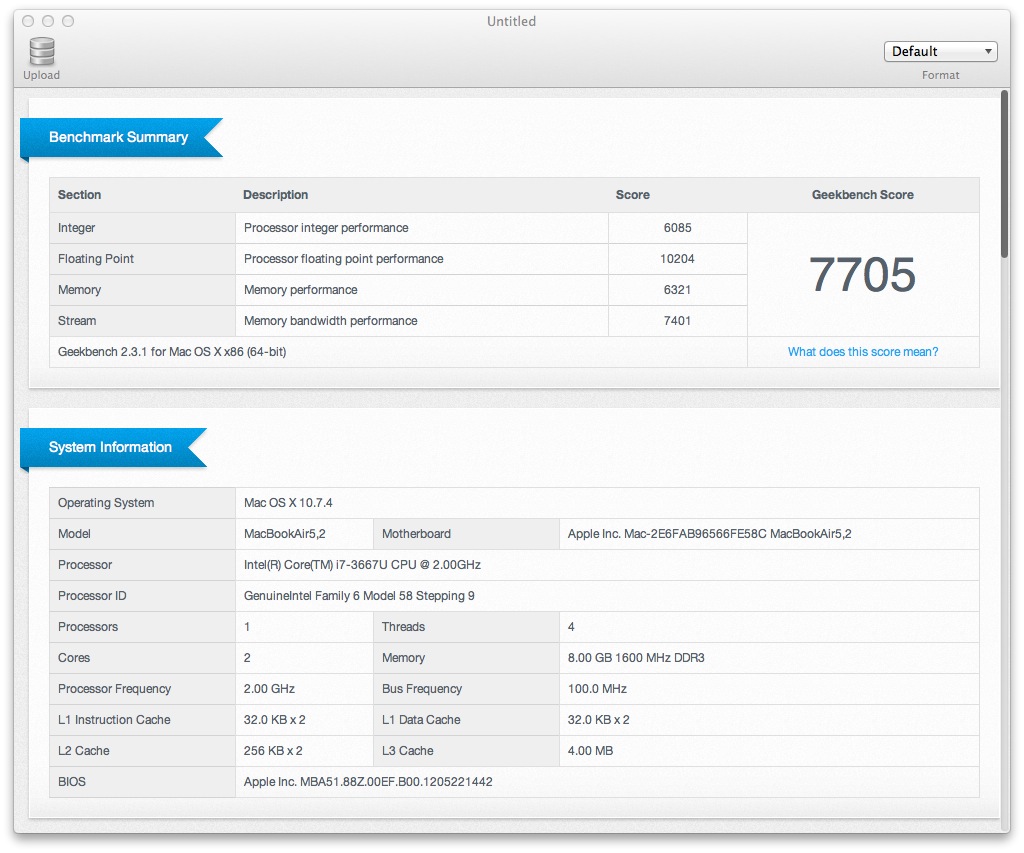Open 'What does this score mean?' link

[x=863, y=351]
